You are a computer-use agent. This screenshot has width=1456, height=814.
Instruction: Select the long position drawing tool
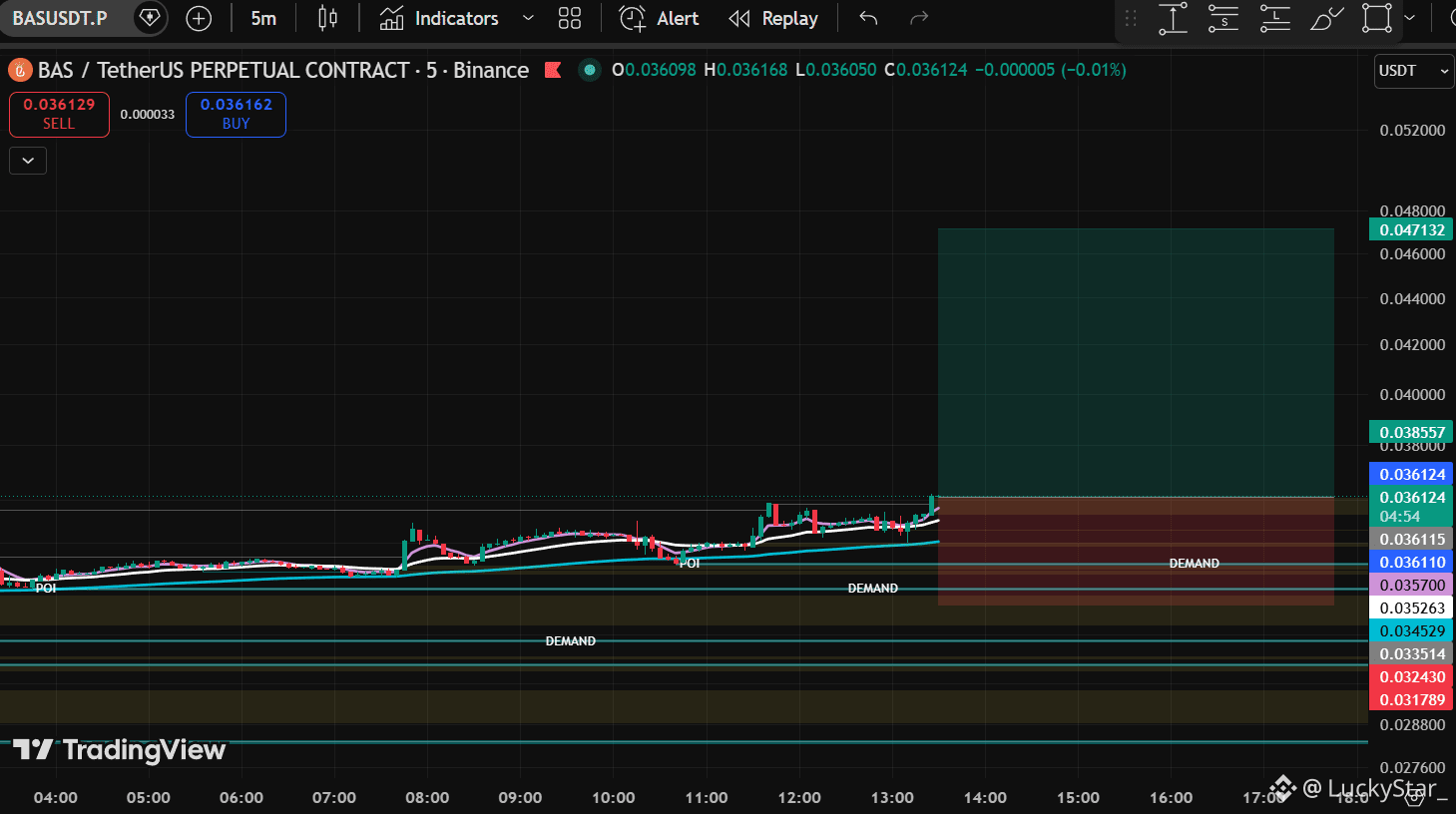point(1274,18)
